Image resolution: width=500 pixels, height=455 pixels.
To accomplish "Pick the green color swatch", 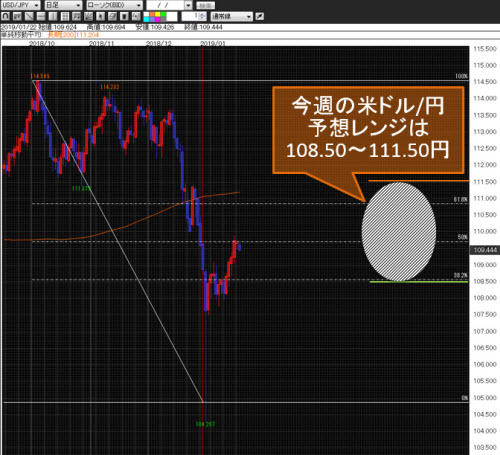I will [x=163, y=14].
